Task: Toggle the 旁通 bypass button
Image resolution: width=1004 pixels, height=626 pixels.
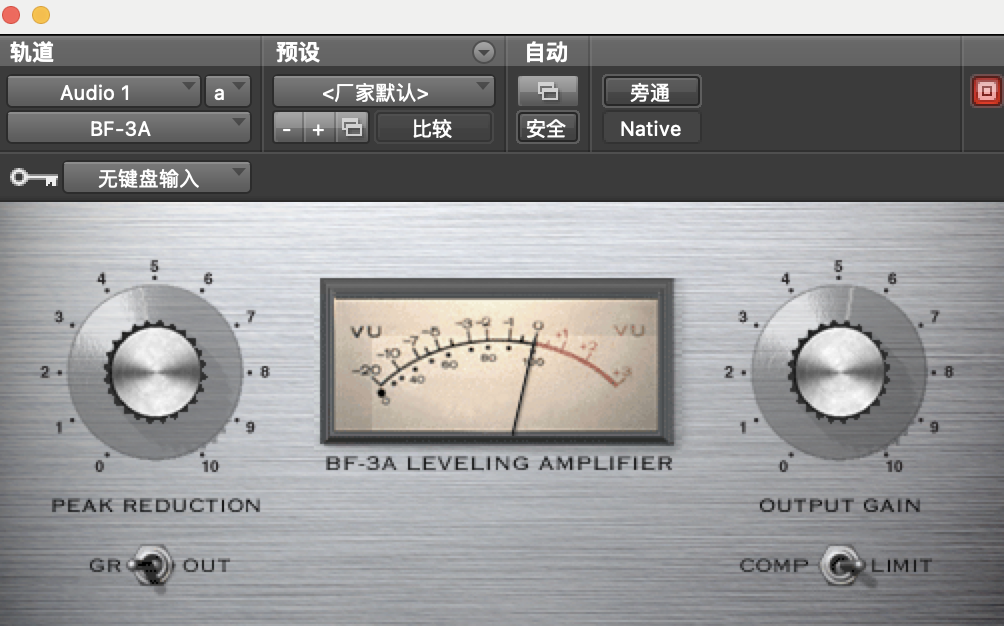Action: [x=651, y=92]
